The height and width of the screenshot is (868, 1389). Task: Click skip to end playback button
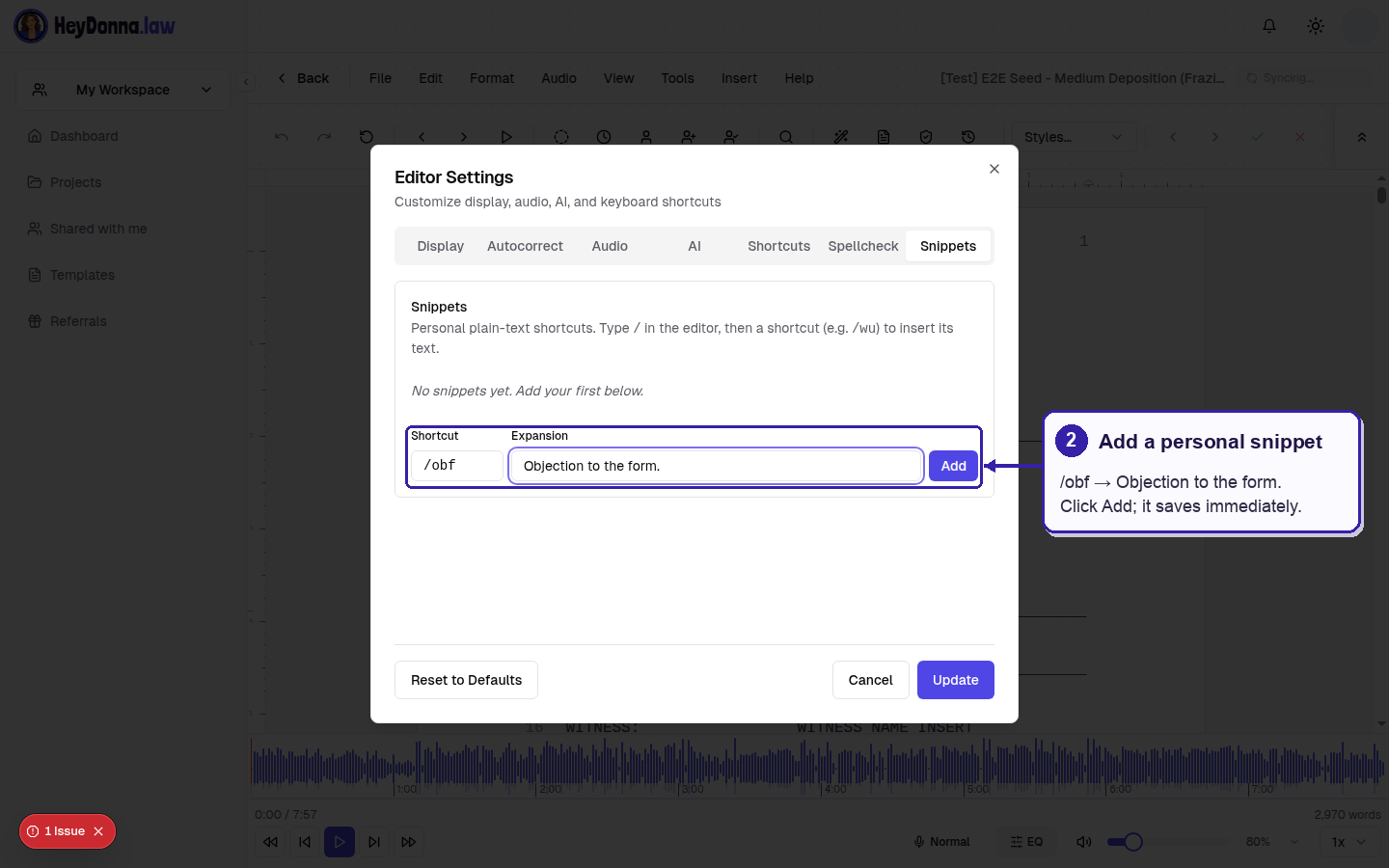[x=374, y=842]
